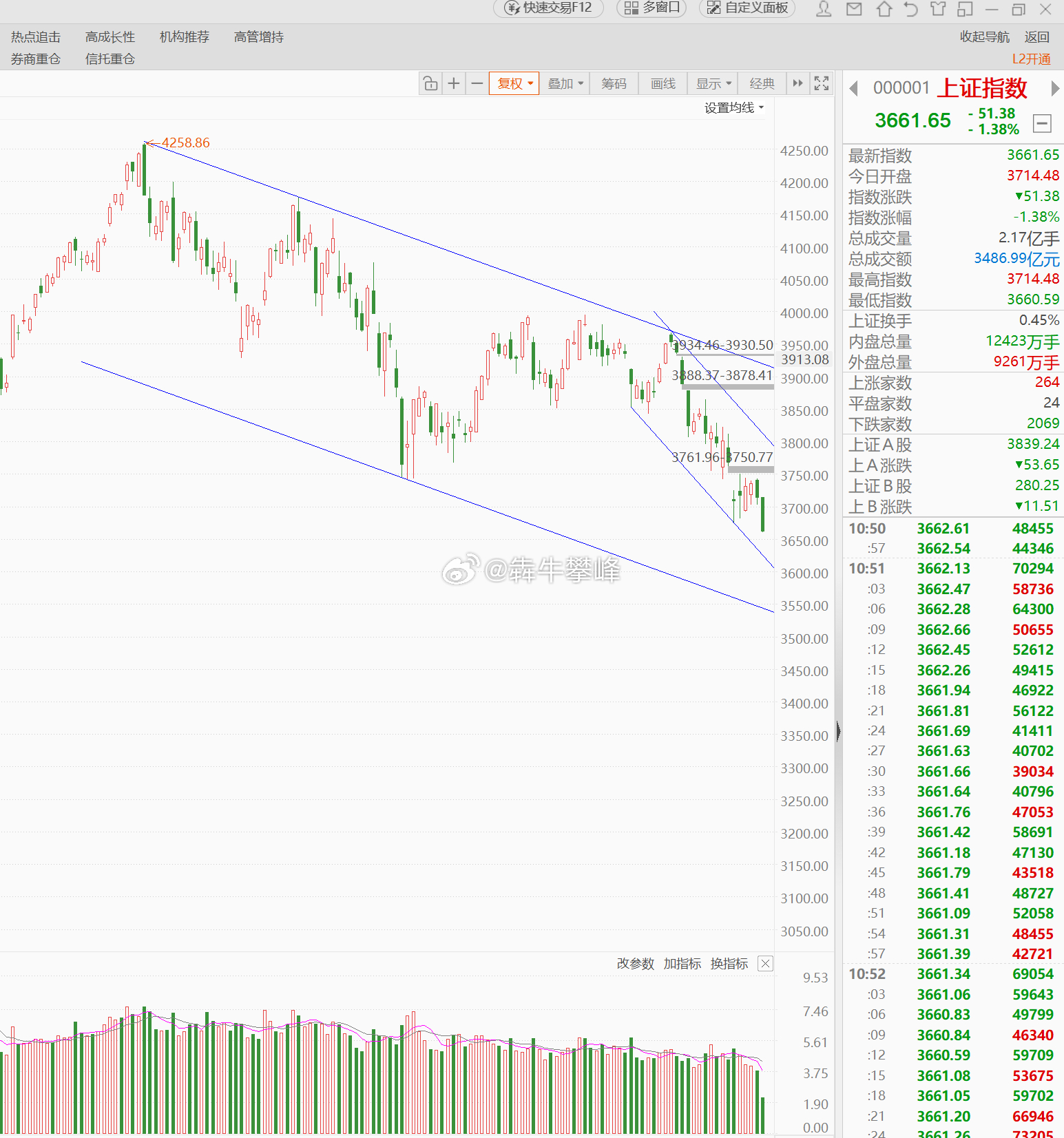This screenshot has height=1138, width=1064.
Task: Open the mail messages icon
Action: (x=854, y=9)
